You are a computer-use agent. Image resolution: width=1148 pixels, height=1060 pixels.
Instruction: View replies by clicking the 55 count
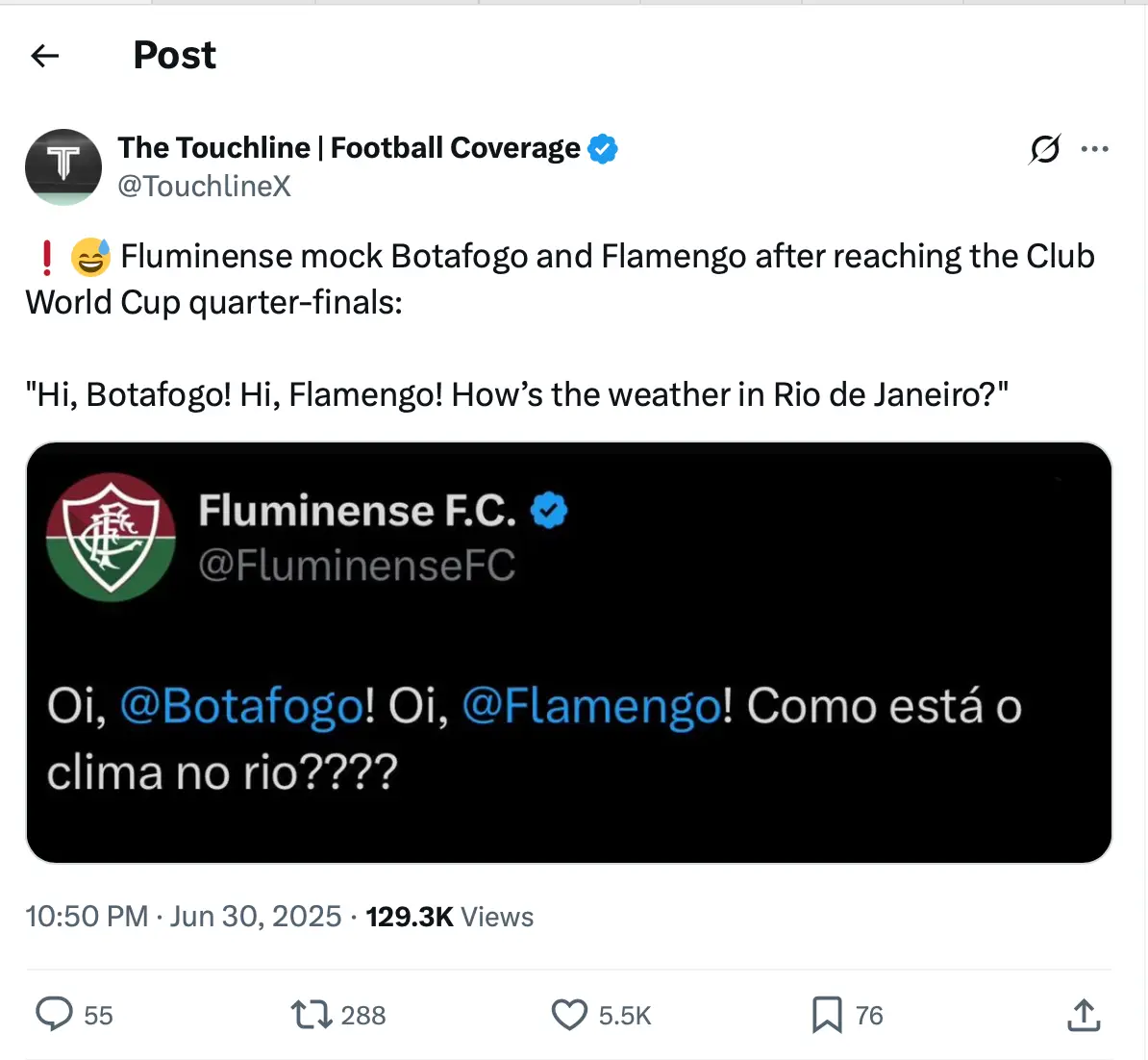(x=99, y=1014)
